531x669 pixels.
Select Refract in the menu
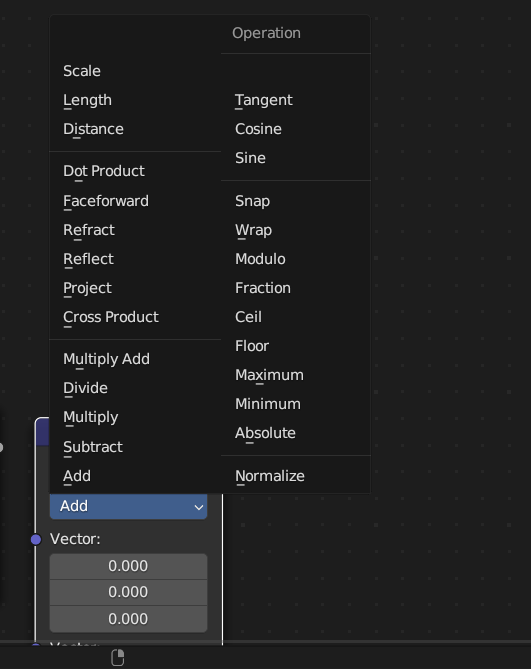pyautogui.click(x=135, y=230)
